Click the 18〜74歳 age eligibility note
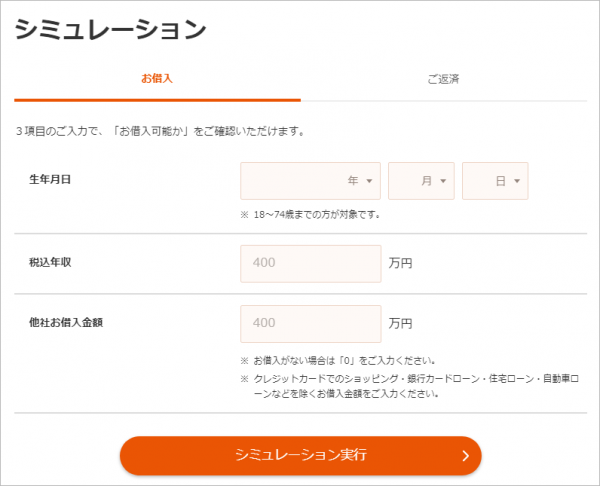This screenshot has width=600, height=486. pyautogui.click(x=310, y=215)
